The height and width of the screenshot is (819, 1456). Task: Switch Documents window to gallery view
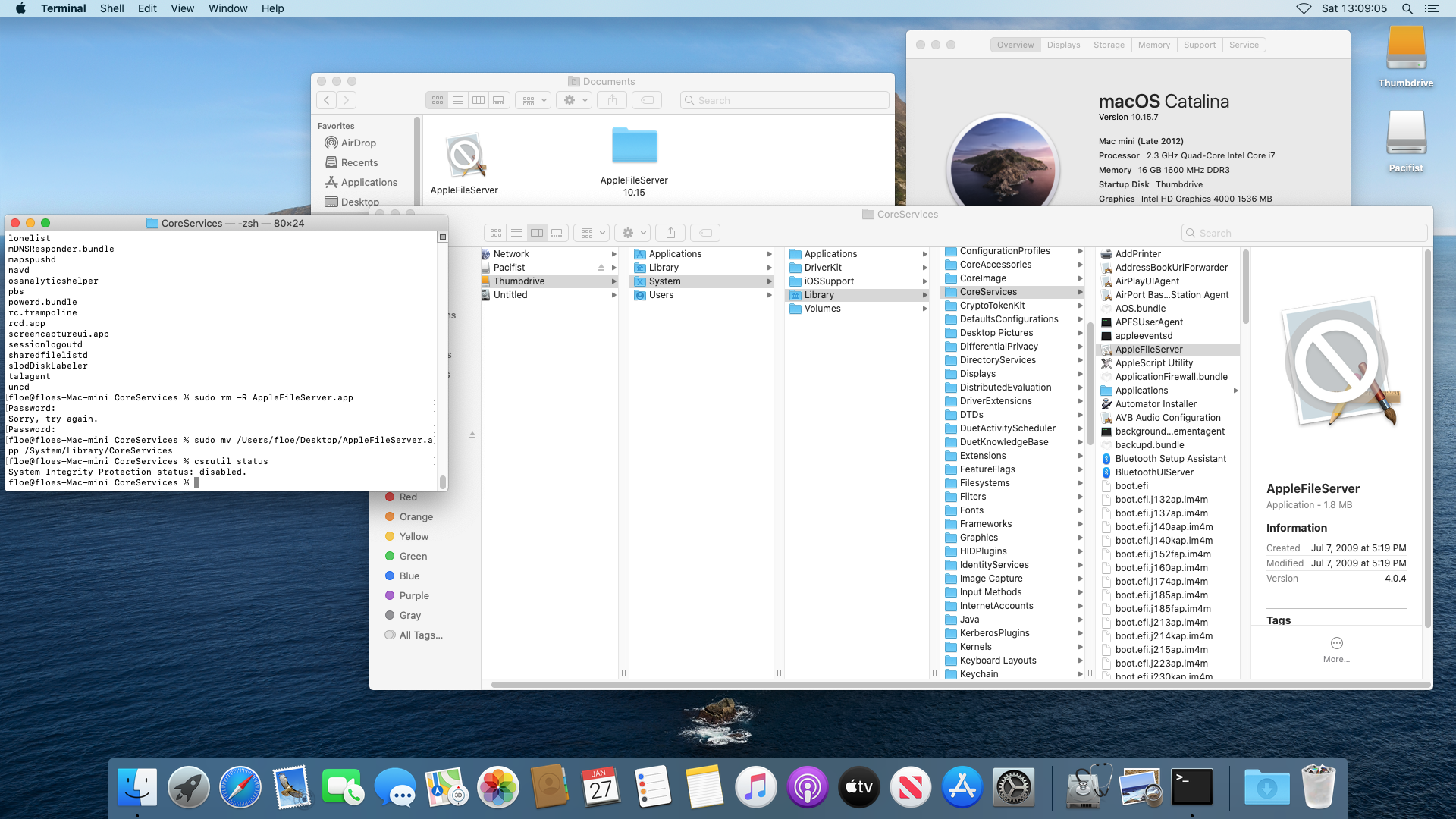(x=499, y=100)
